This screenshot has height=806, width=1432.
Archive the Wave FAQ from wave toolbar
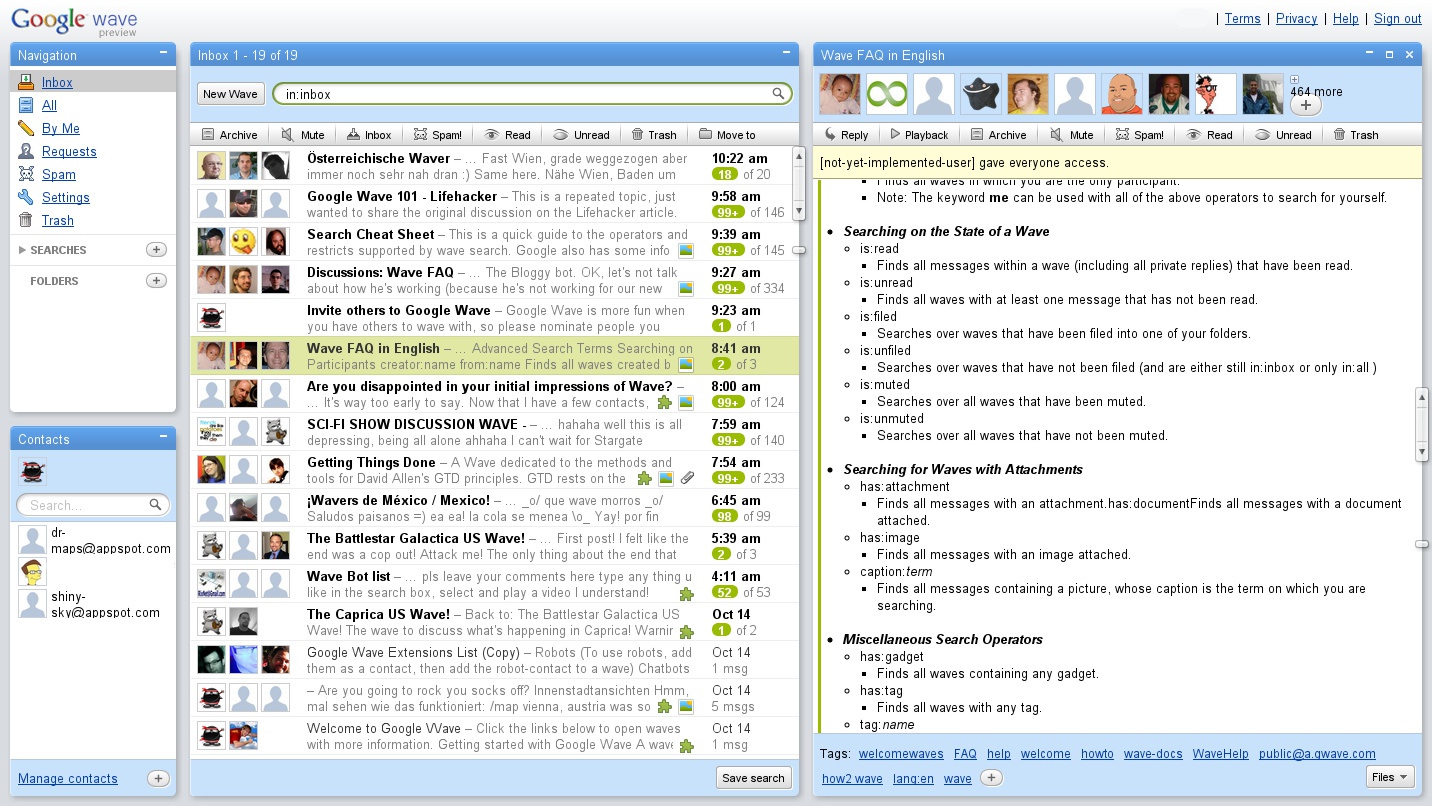(998, 135)
